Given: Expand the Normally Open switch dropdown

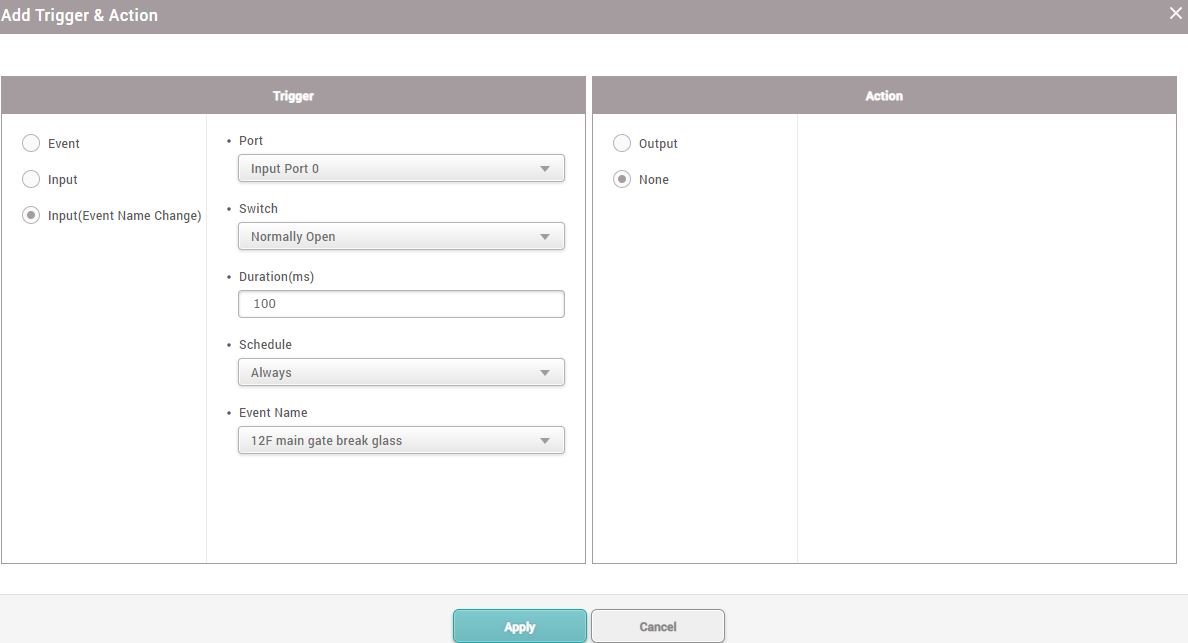Looking at the screenshot, I should (401, 236).
